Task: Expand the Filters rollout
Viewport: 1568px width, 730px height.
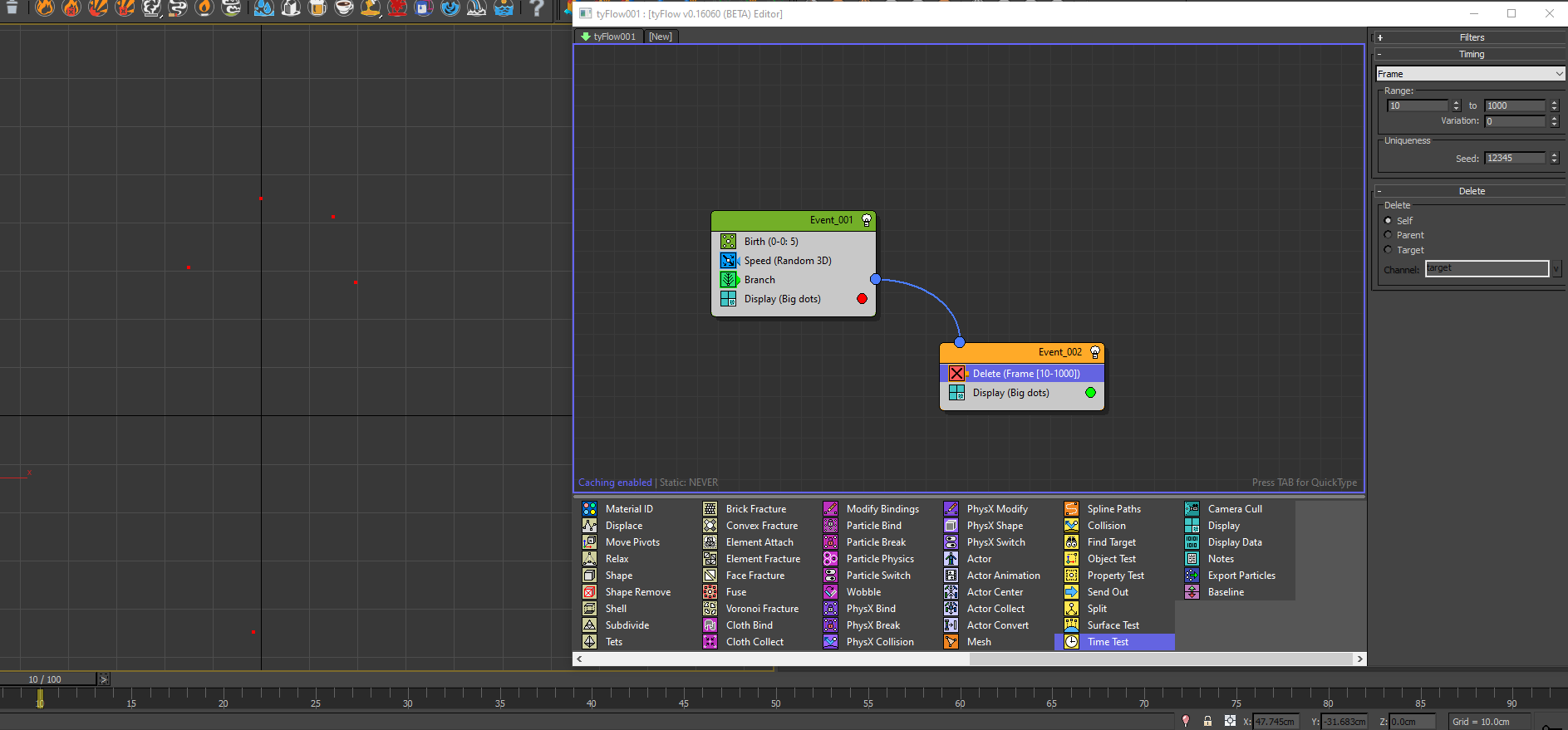Action: click(1471, 37)
